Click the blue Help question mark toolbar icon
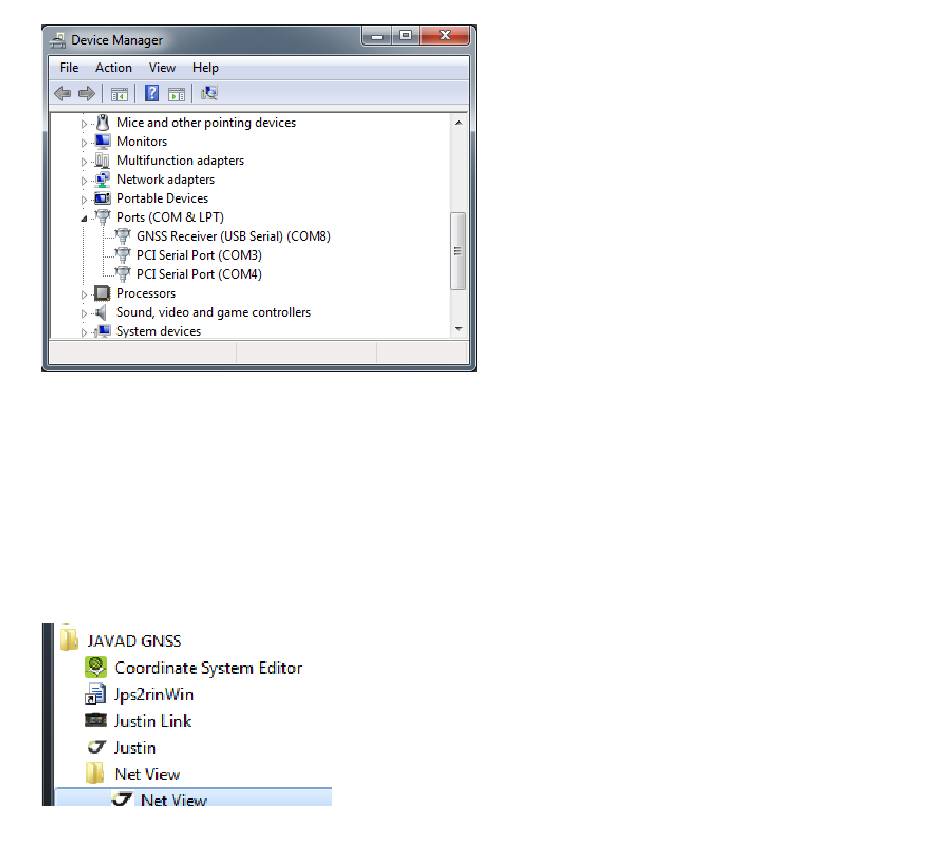 tap(152, 93)
